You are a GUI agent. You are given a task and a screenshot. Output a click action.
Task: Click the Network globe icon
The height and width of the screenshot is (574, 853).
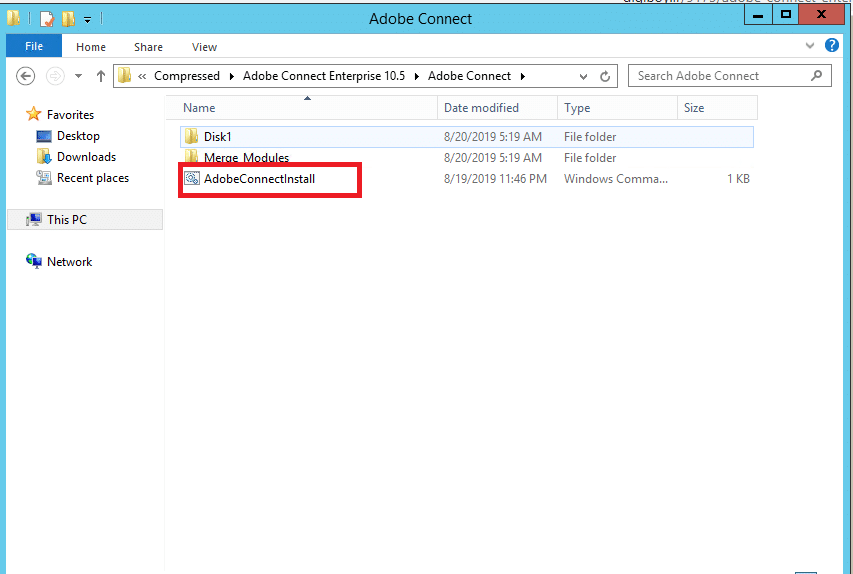coord(34,261)
